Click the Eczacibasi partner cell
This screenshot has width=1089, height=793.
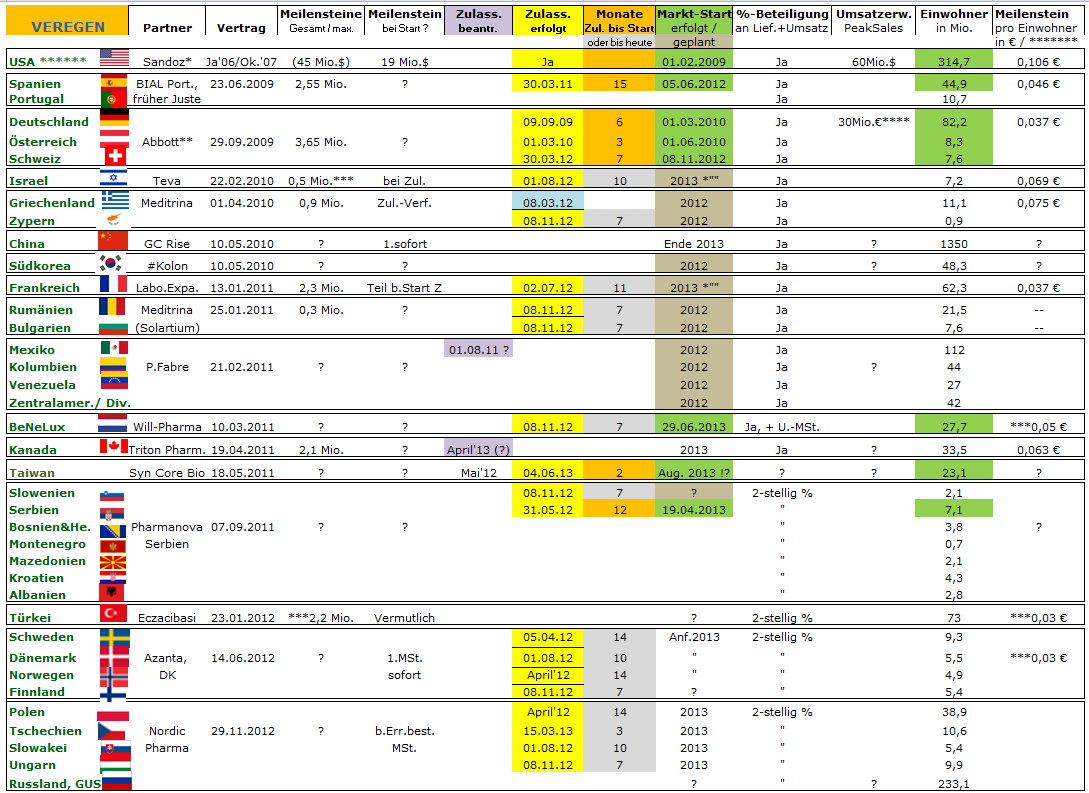tap(167, 617)
